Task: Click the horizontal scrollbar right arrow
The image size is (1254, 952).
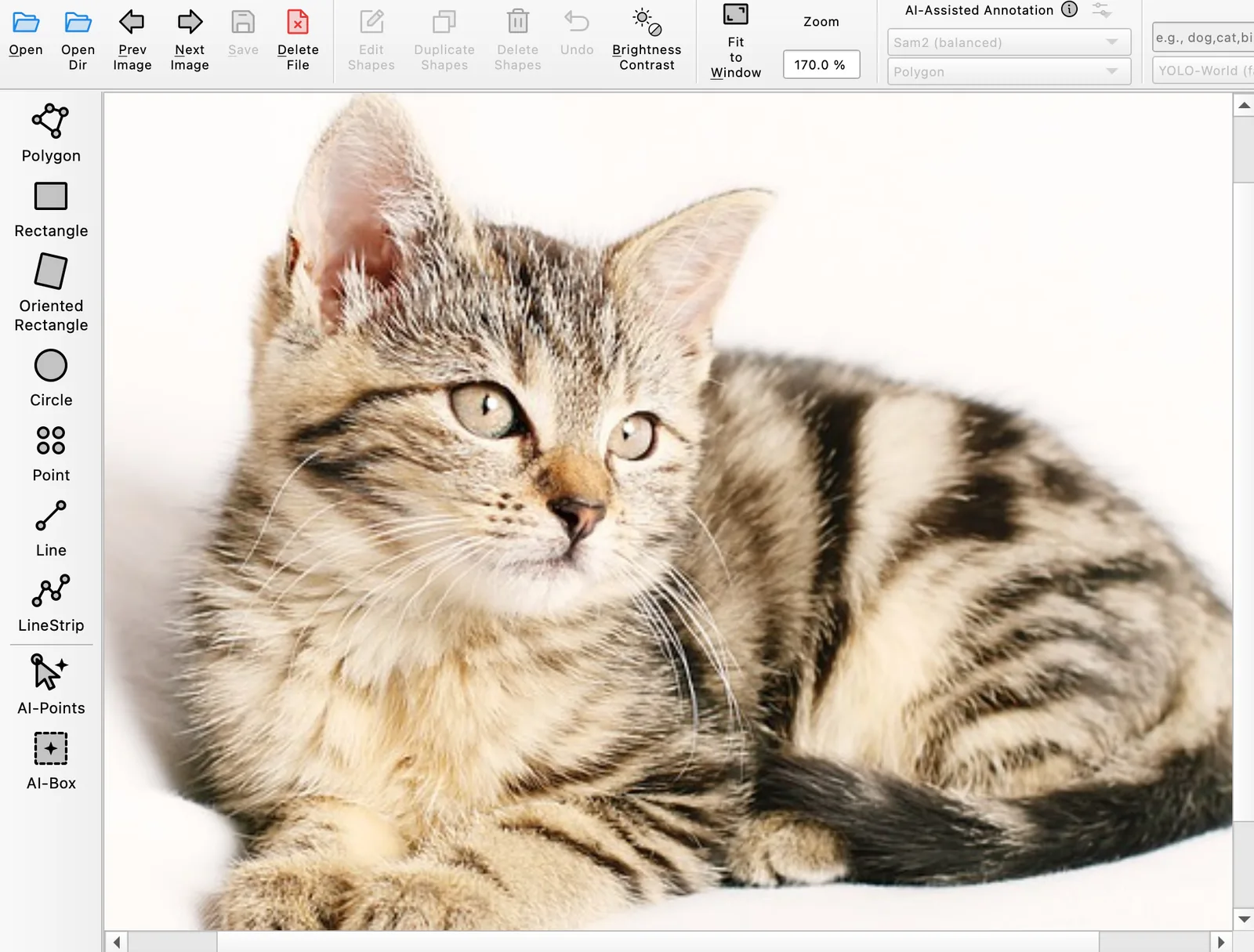Action: point(1220,942)
